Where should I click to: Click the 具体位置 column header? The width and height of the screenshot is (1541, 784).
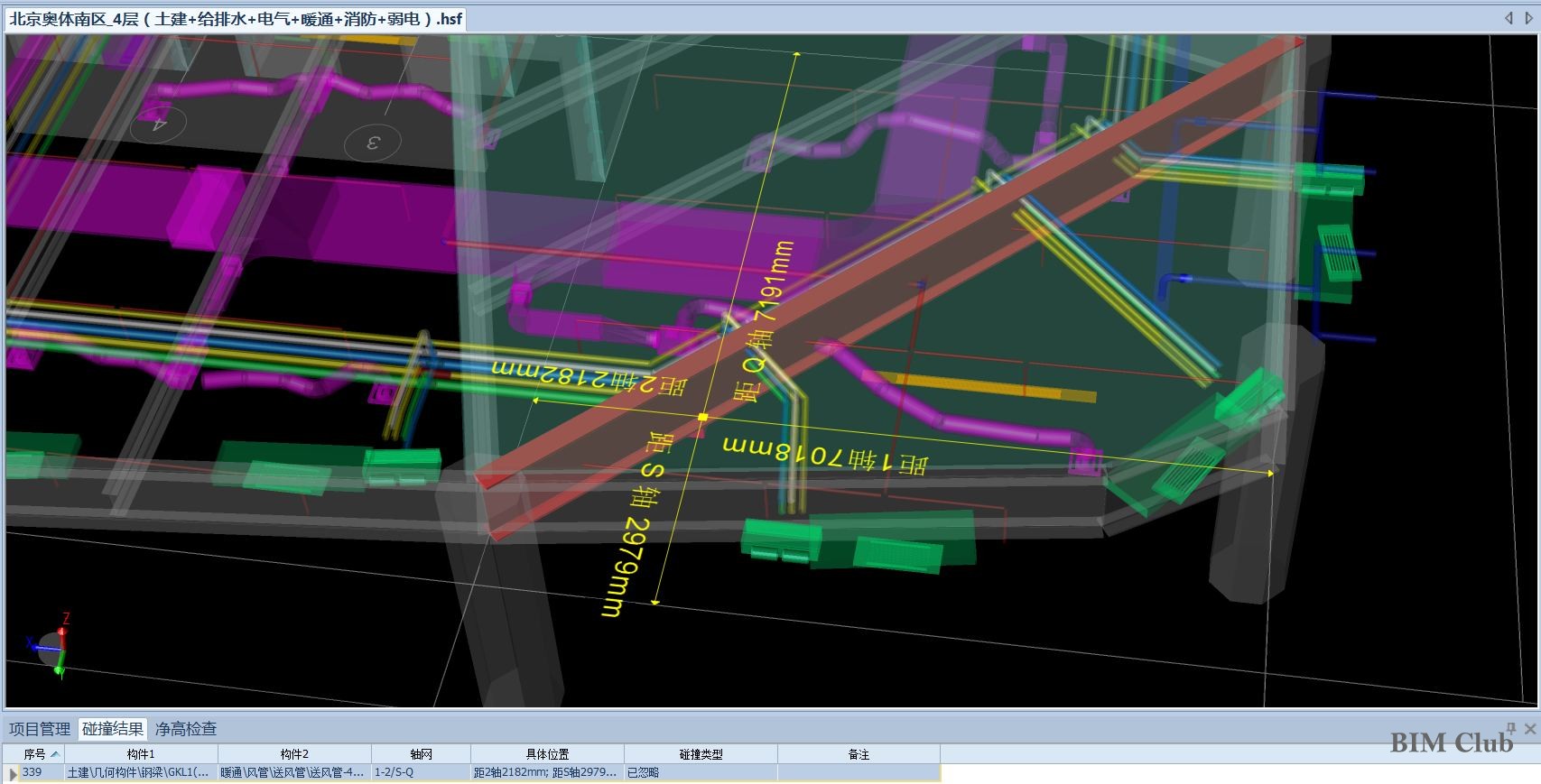pyautogui.click(x=547, y=754)
